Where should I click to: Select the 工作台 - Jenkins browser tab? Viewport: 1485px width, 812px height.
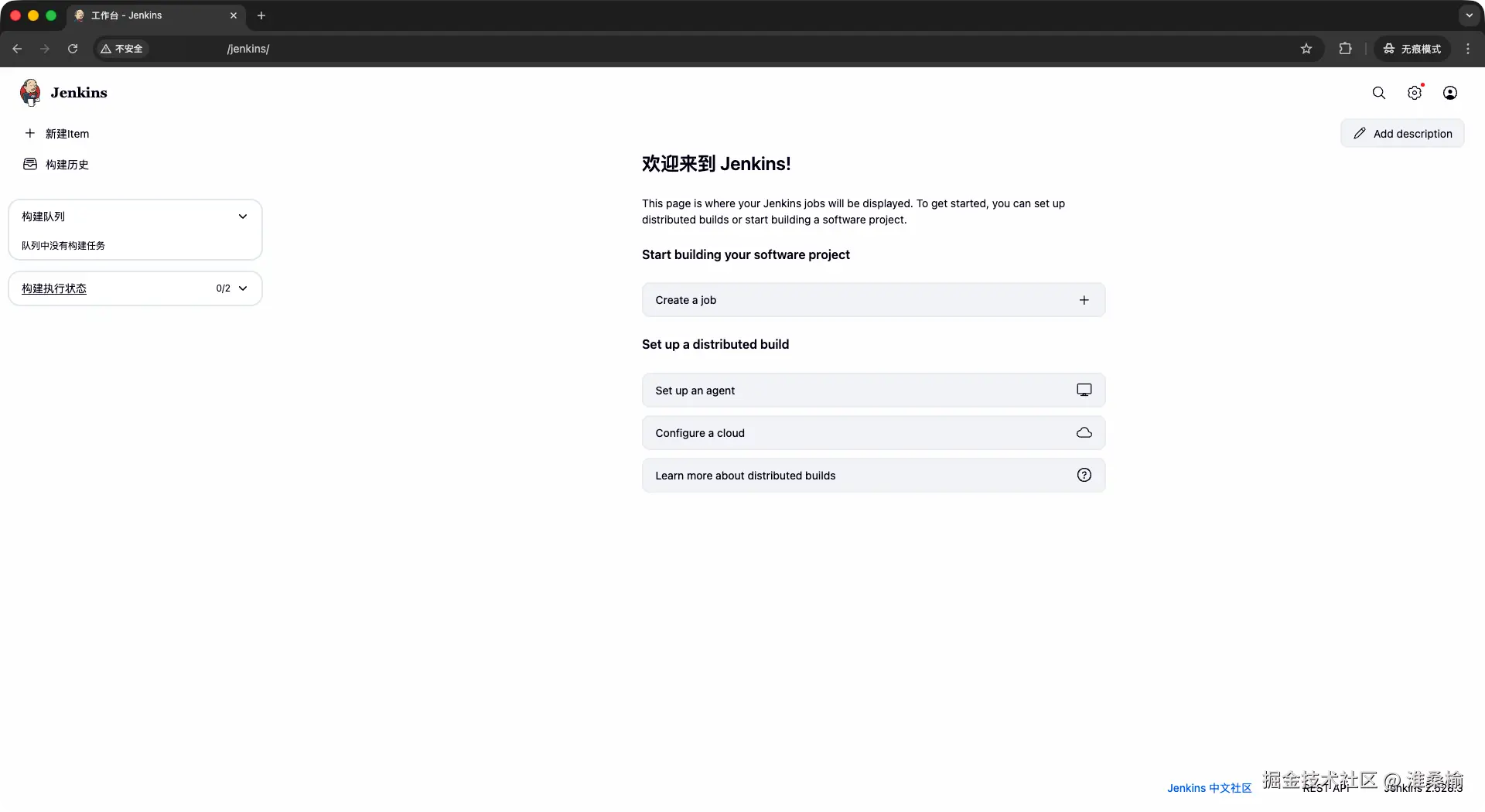(156, 15)
